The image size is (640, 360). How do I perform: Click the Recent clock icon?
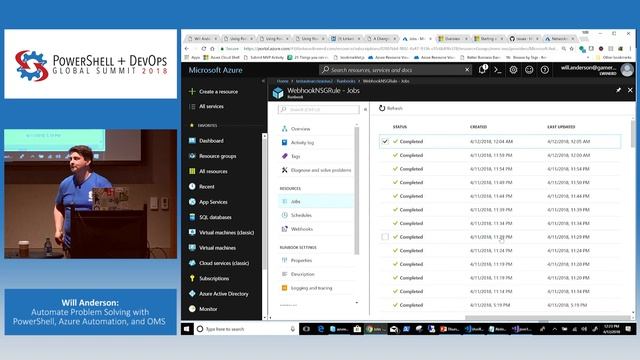pos(192,187)
